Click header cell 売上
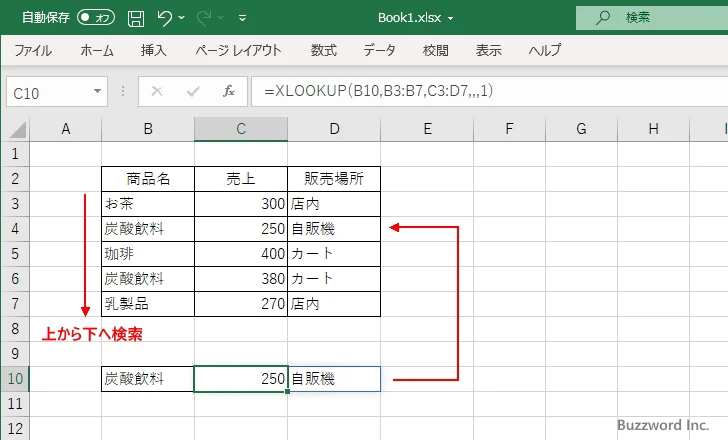 pos(241,179)
